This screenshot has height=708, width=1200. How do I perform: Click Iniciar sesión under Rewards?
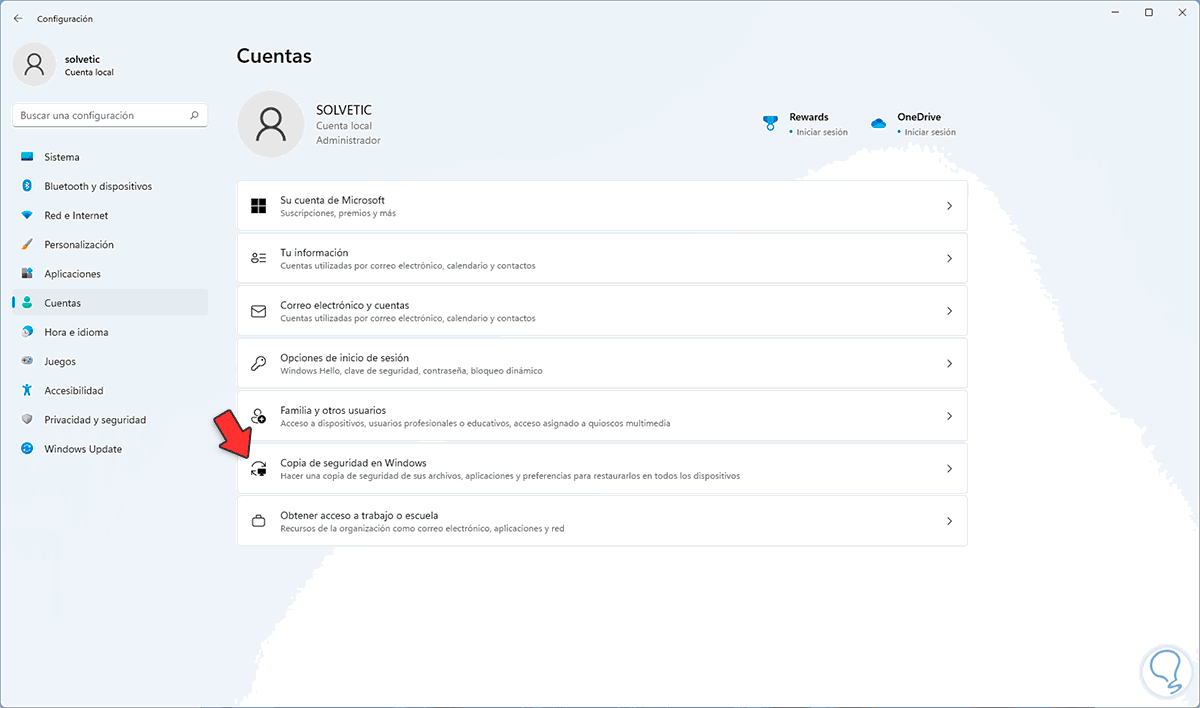pos(822,132)
